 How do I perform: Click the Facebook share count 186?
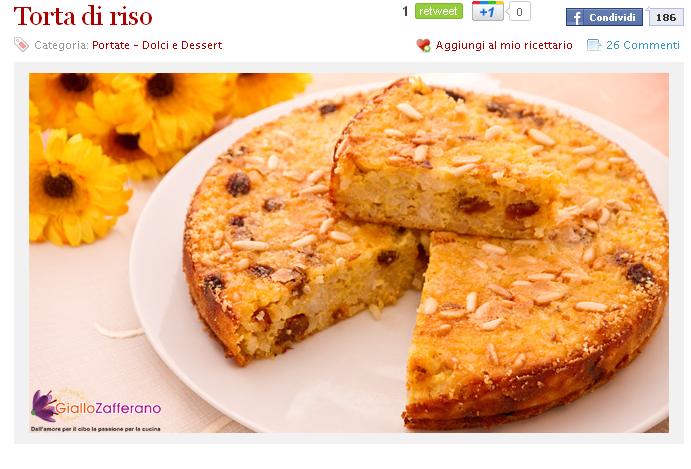[x=665, y=18]
